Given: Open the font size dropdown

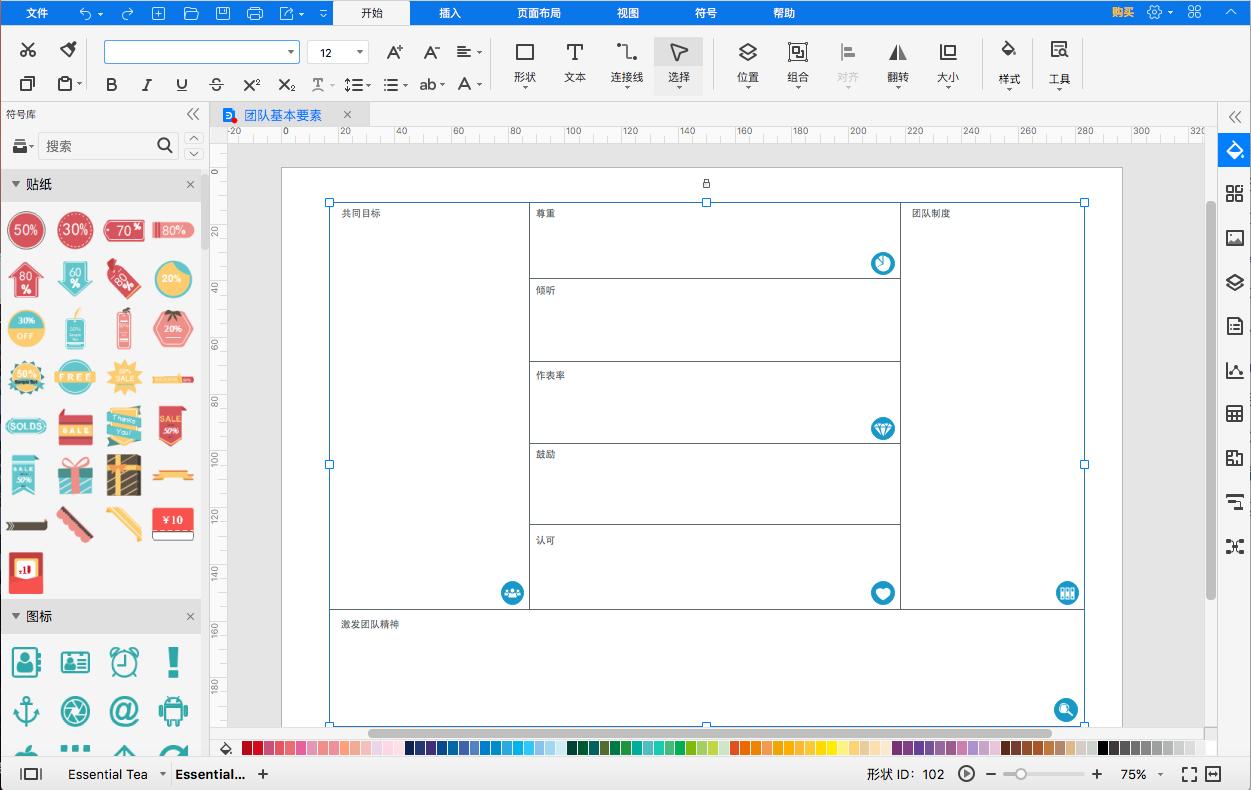Looking at the screenshot, I should pyautogui.click(x=360, y=52).
